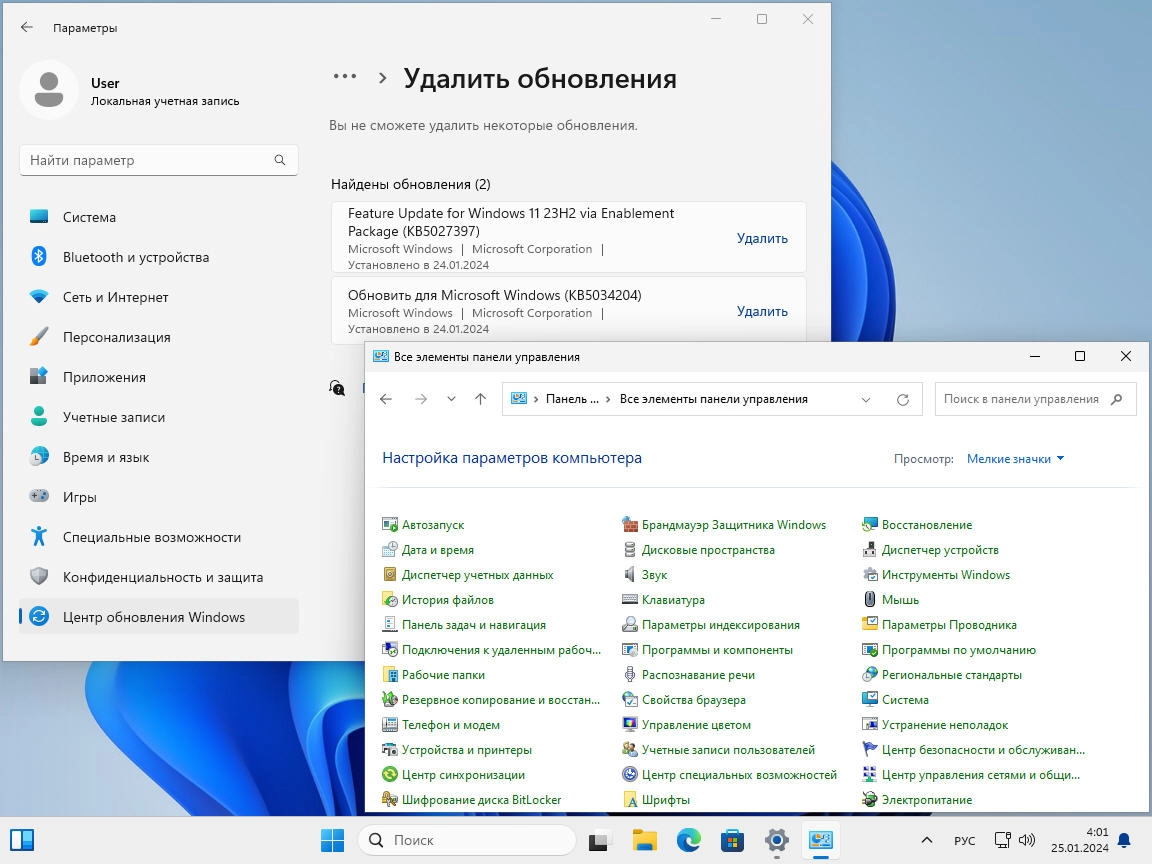Open Microsoft Edge from the taskbar
Screen dimensions: 1152x864
click(x=688, y=840)
